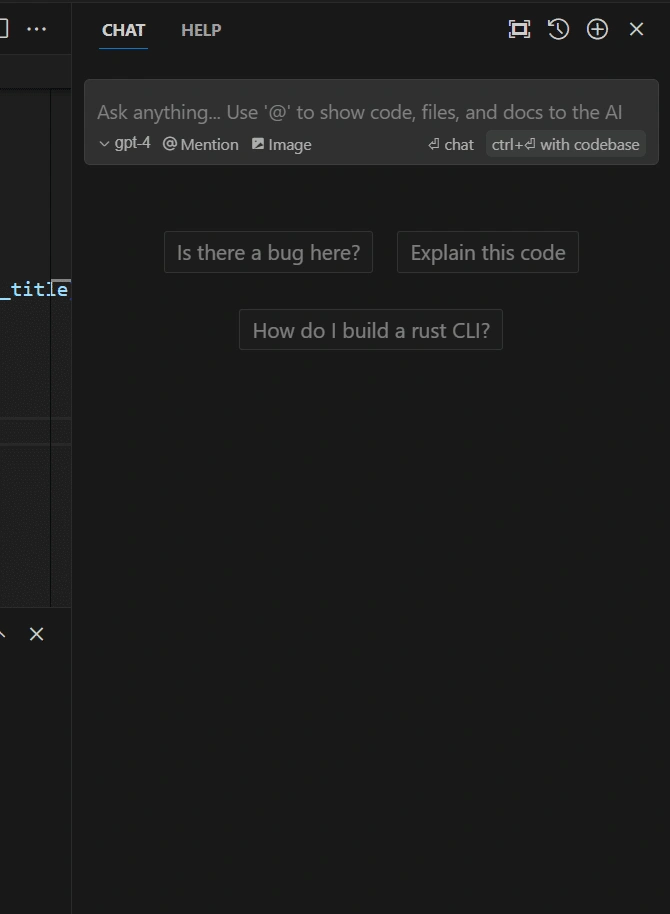Attach an Image to the chat
The image size is (670, 914).
[282, 145]
